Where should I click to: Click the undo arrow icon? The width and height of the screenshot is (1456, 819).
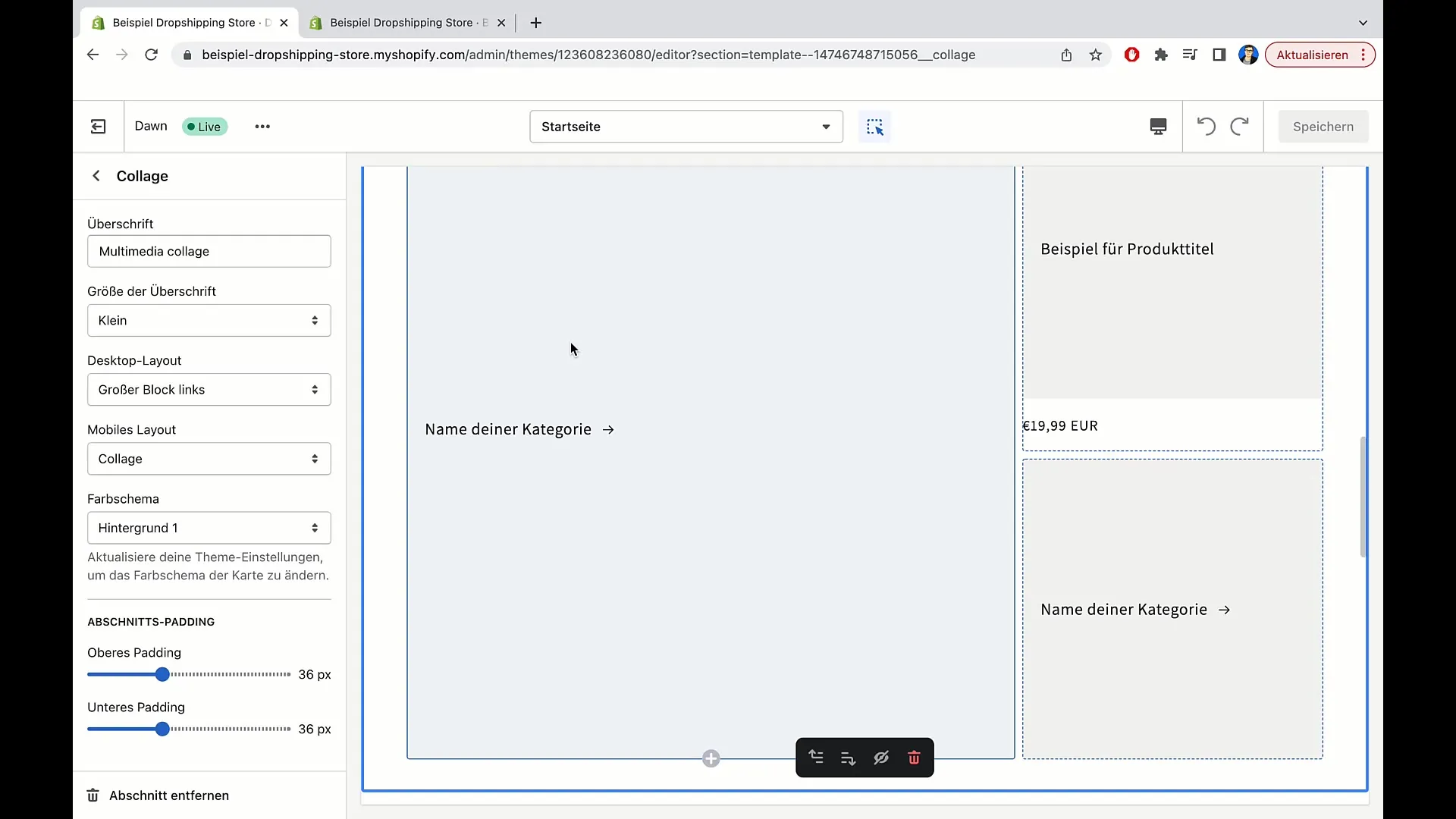pyautogui.click(x=1206, y=126)
